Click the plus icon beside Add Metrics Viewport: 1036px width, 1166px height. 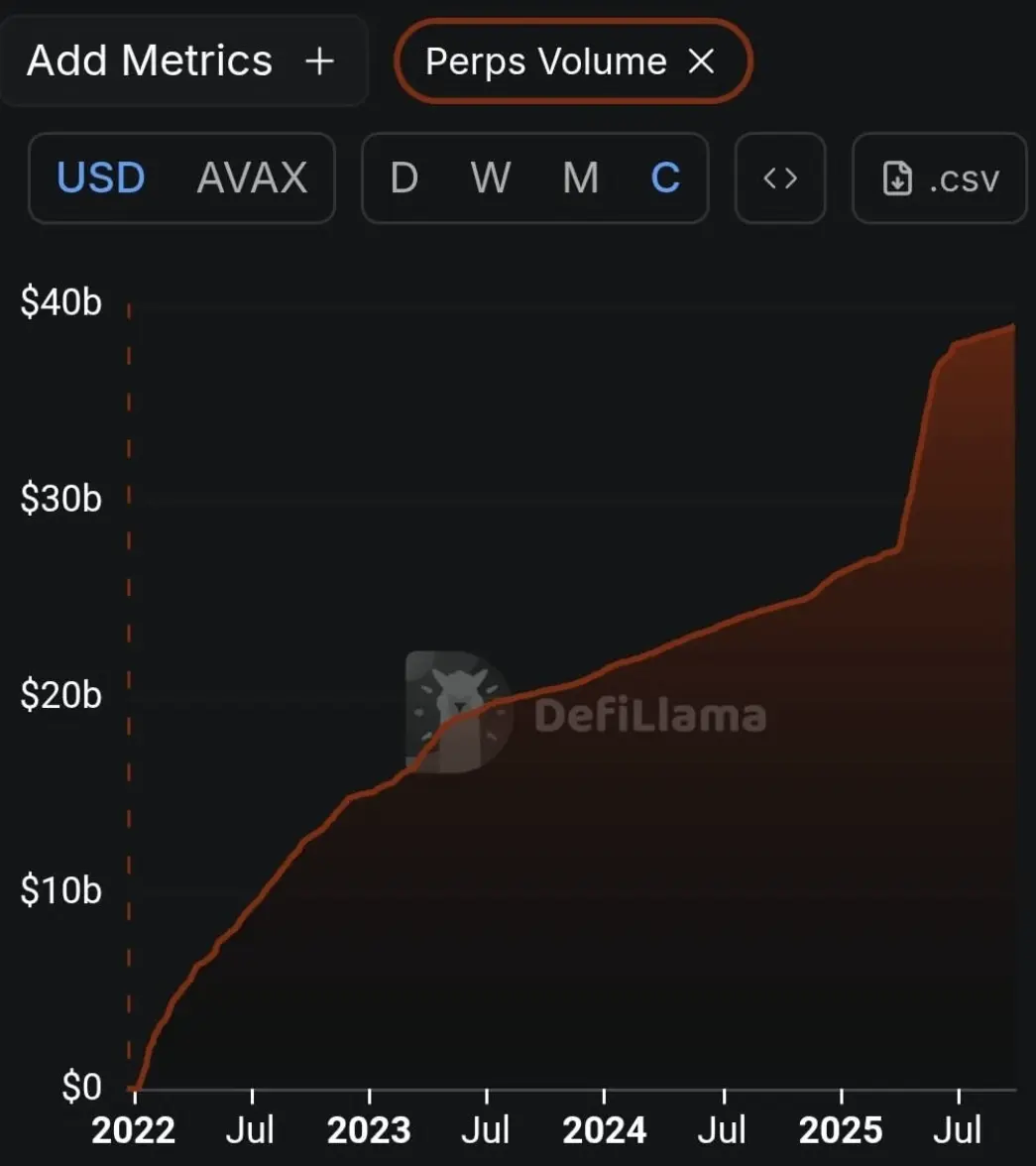320,61
